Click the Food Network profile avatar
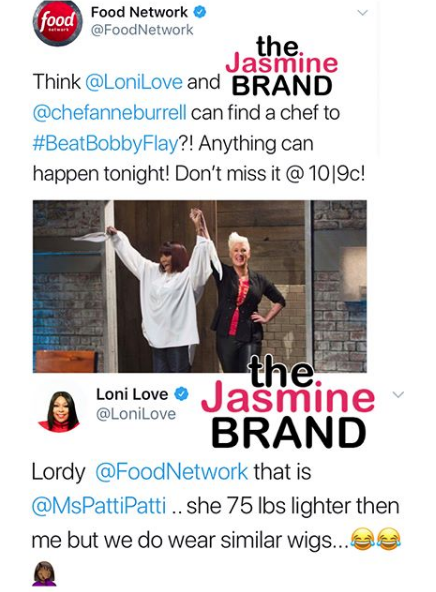The width and height of the screenshot is (436, 592). [x=57, y=23]
